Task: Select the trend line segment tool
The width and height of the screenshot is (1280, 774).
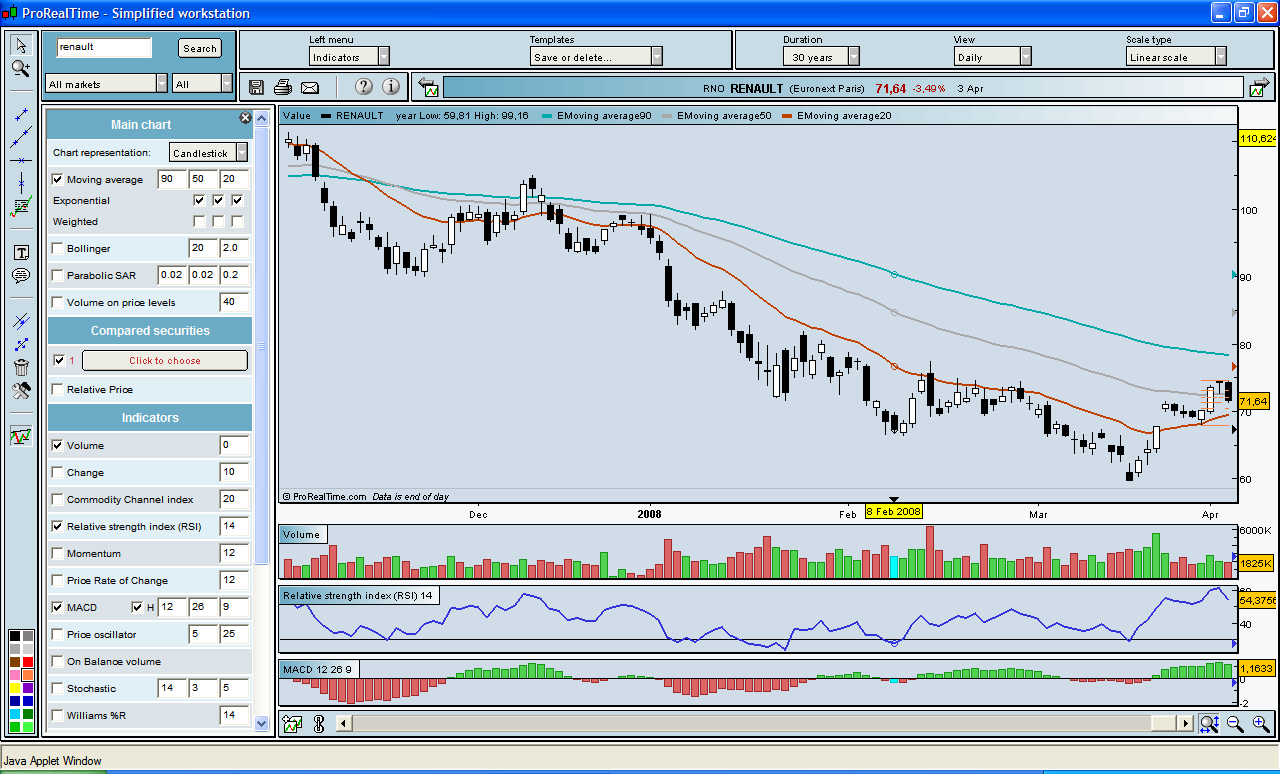Action: click(x=21, y=114)
